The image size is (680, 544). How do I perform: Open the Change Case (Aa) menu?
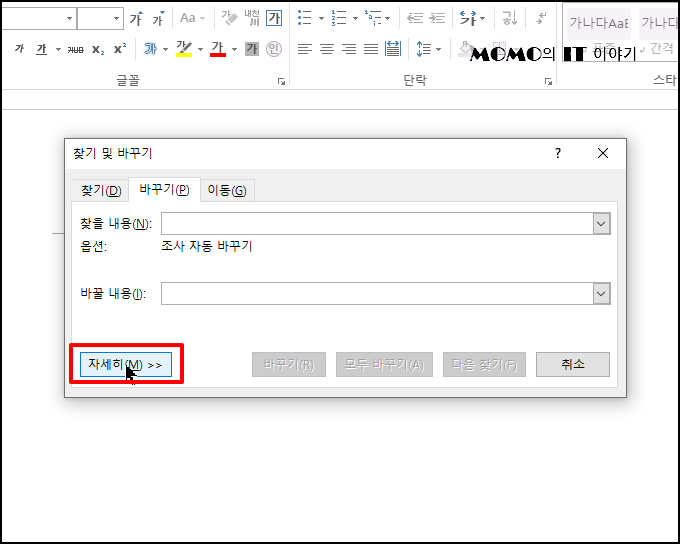[192, 18]
